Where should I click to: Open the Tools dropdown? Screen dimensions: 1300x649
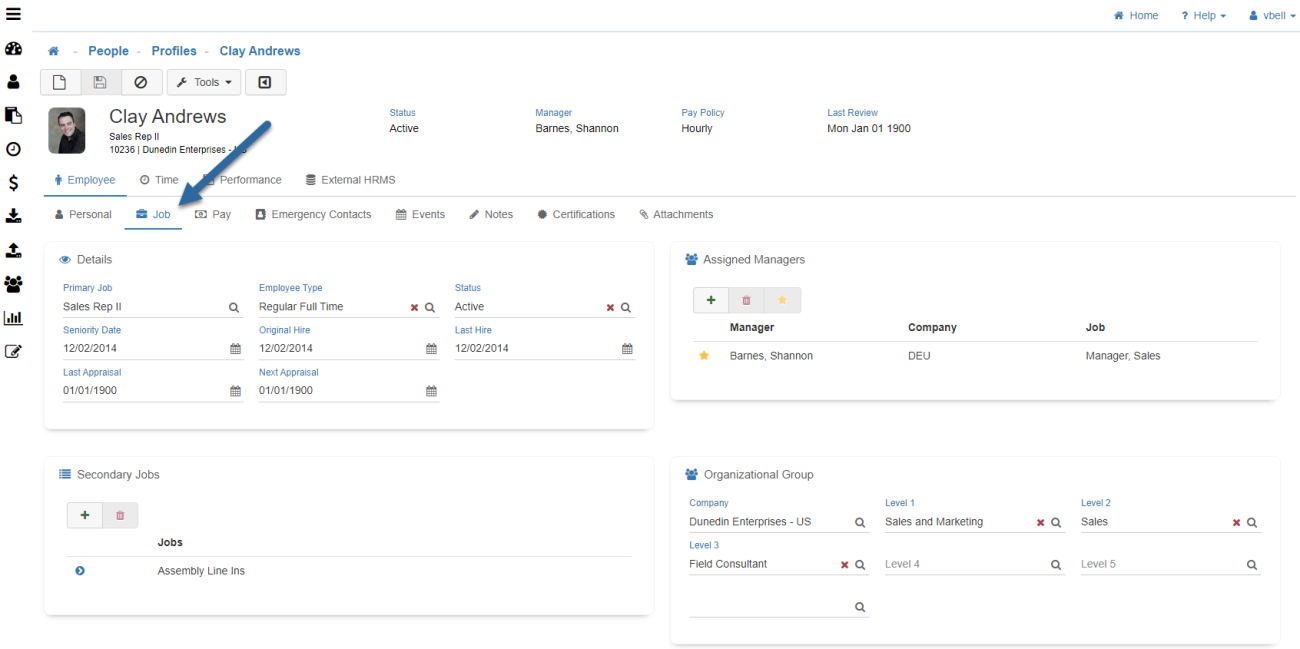point(203,82)
